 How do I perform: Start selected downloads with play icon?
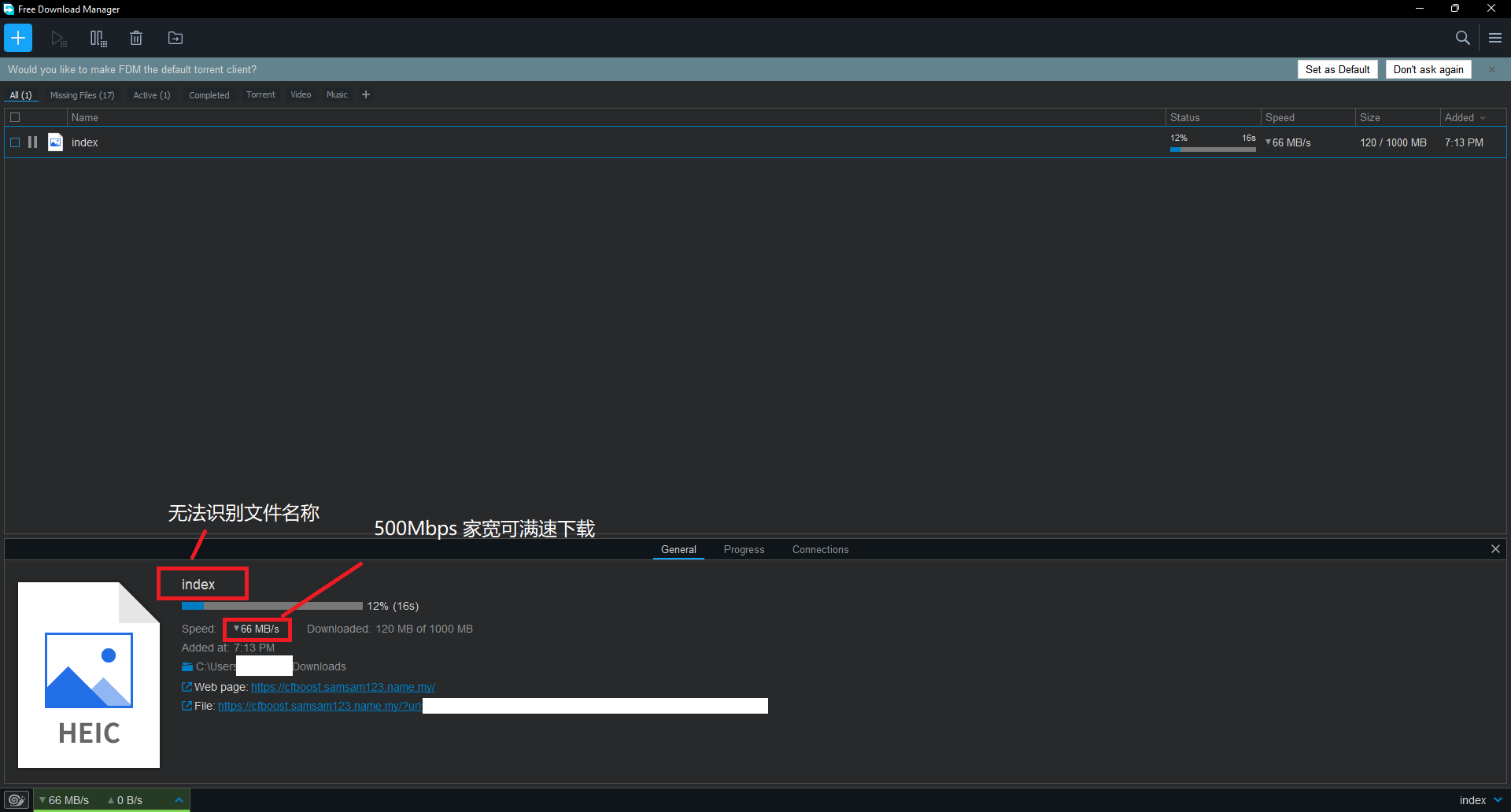(x=58, y=38)
